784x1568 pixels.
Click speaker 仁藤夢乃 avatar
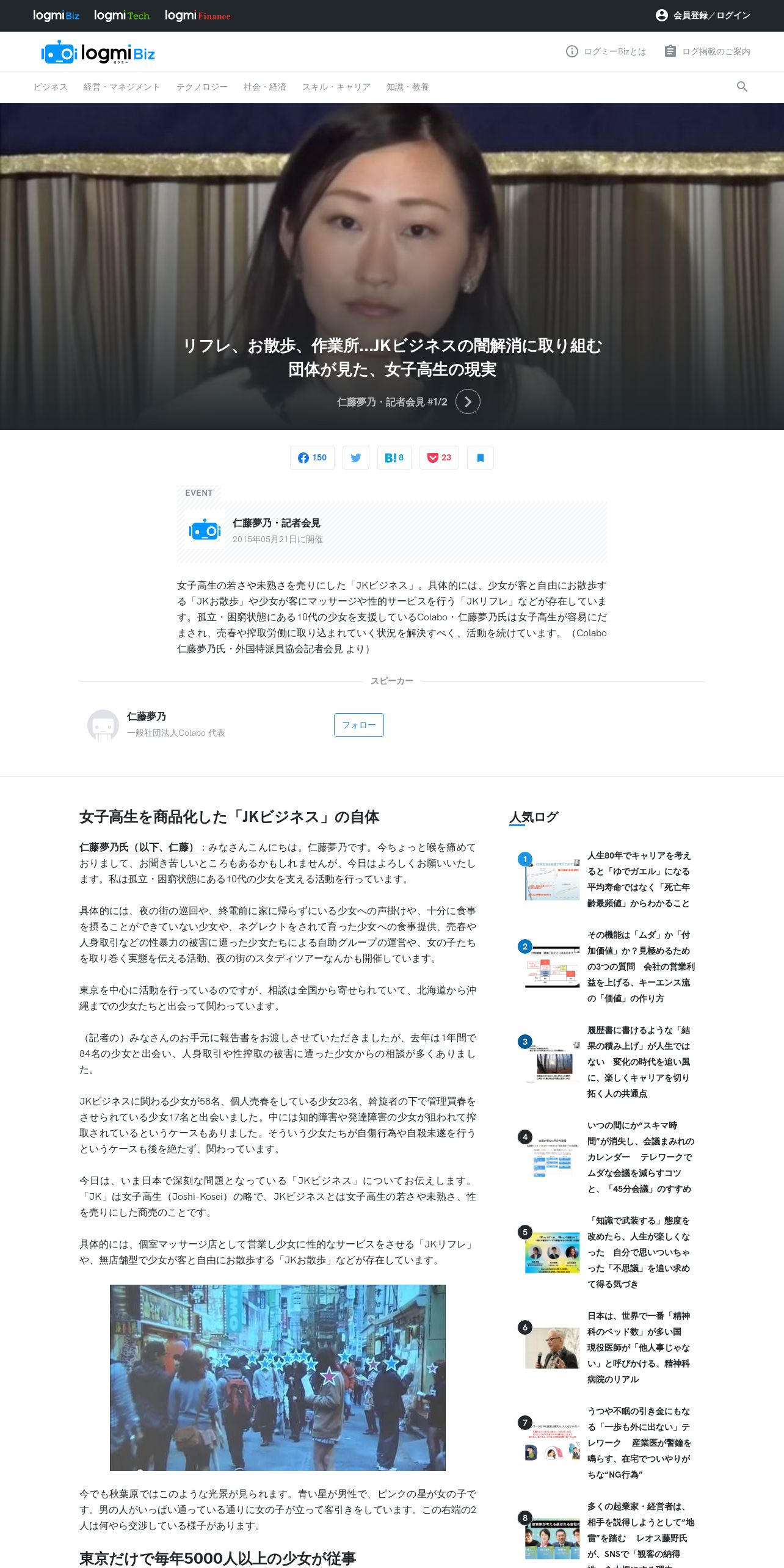103,725
